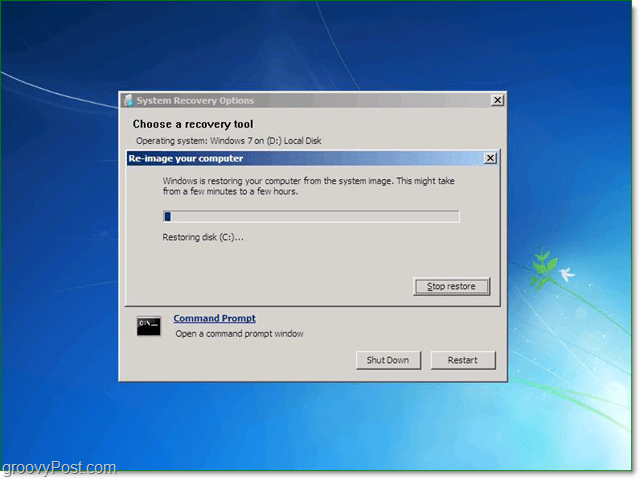Click the Command Prompt icon
This screenshot has width=640, height=479.
tap(149, 326)
